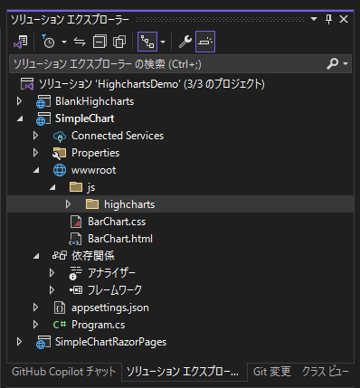Open BarChart.html file
360x388 pixels.
(120, 239)
